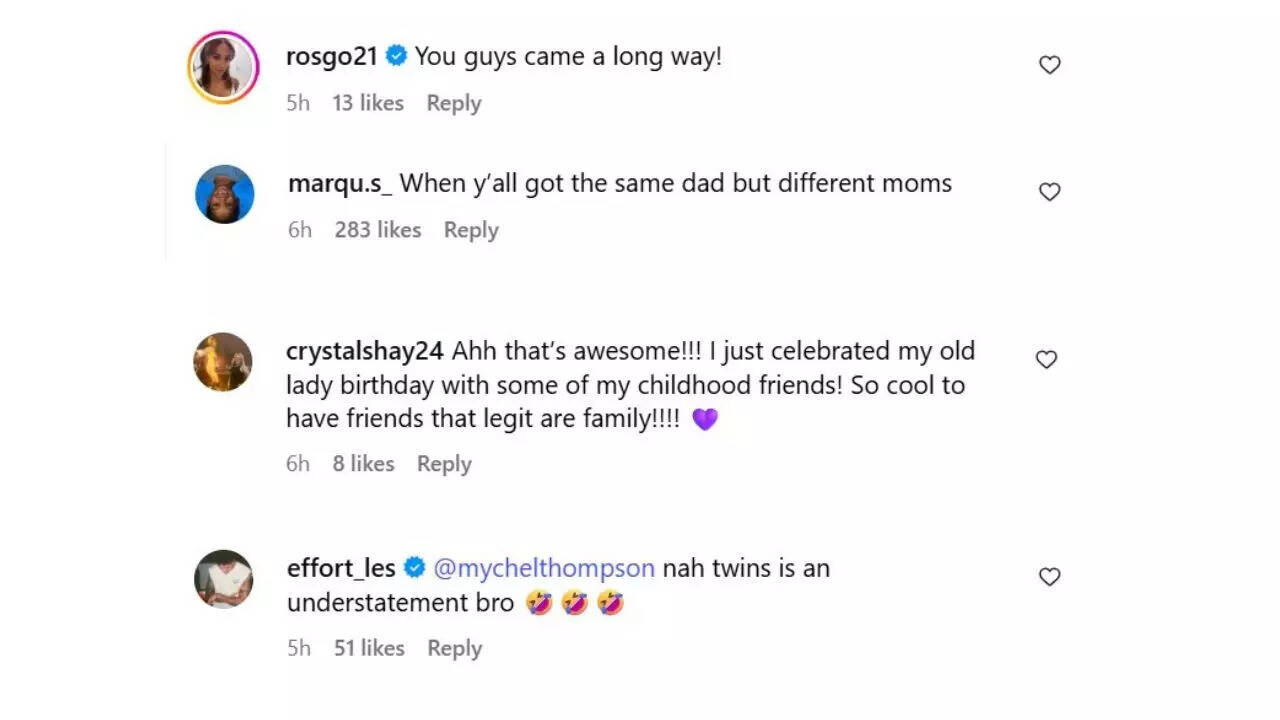
Task: Like rosgo21's comment with the heart
Action: [1049, 65]
